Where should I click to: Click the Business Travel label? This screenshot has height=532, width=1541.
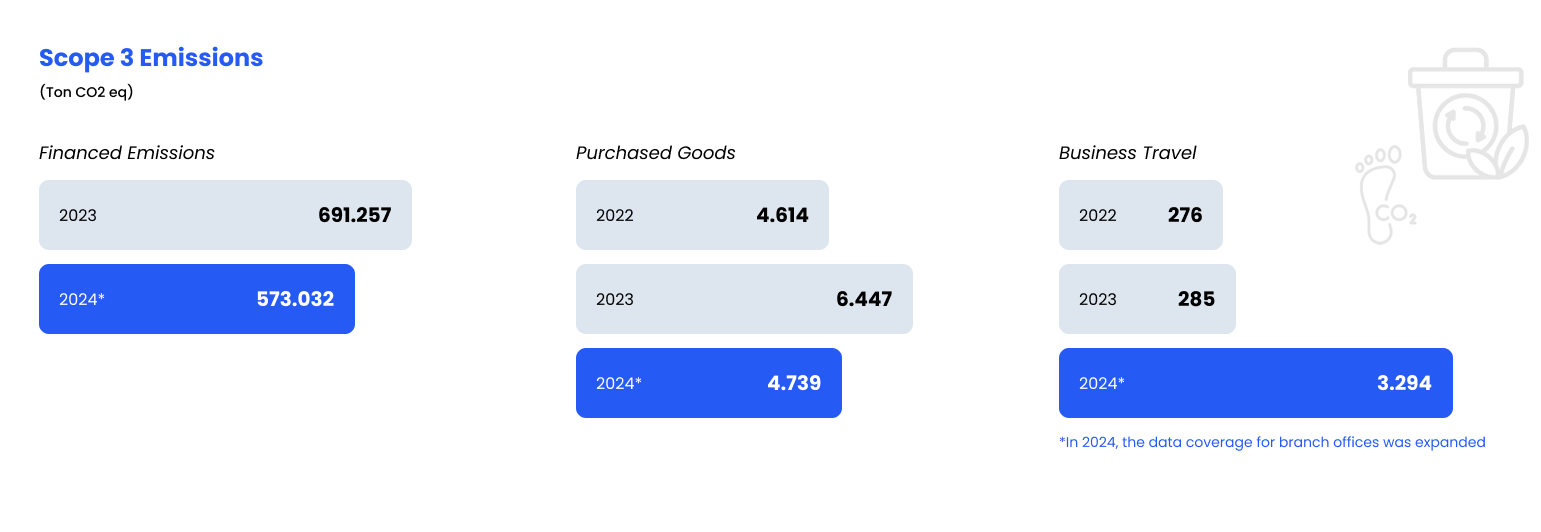[1128, 153]
